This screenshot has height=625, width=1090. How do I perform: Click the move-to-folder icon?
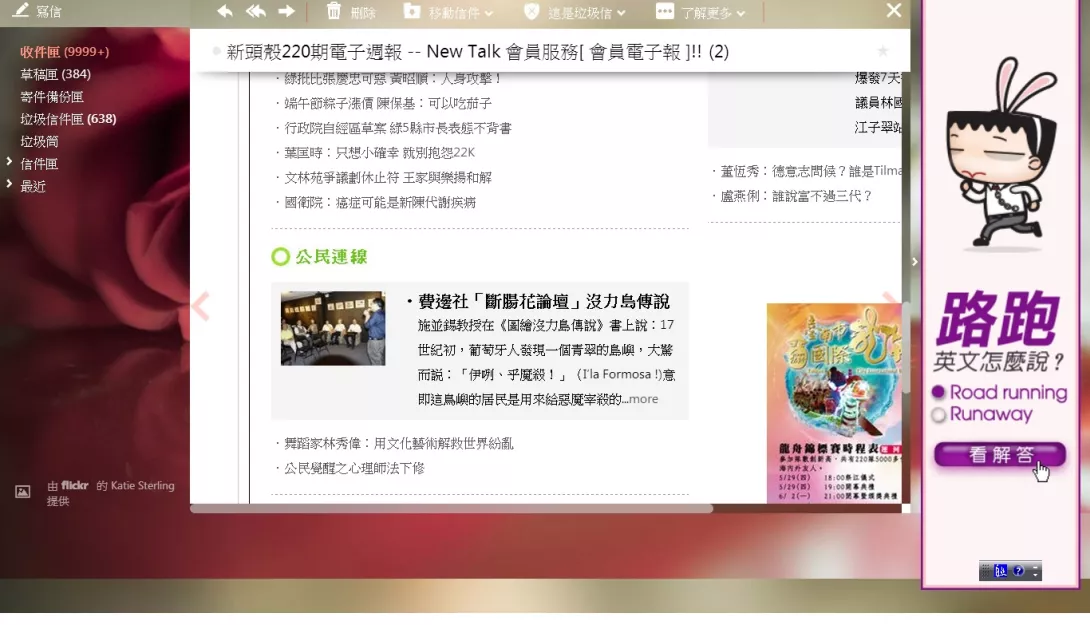coord(412,11)
